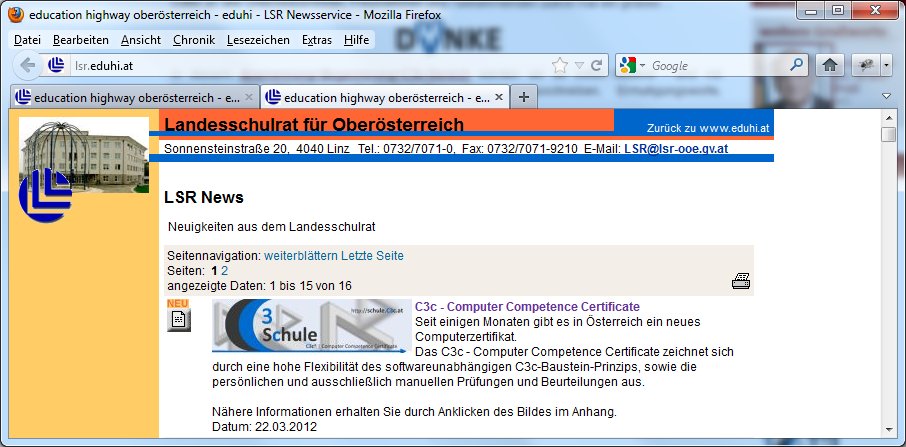Open the list all tabs dropdown
The width and height of the screenshot is (906, 447).
pyautogui.click(x=886, y=97)
